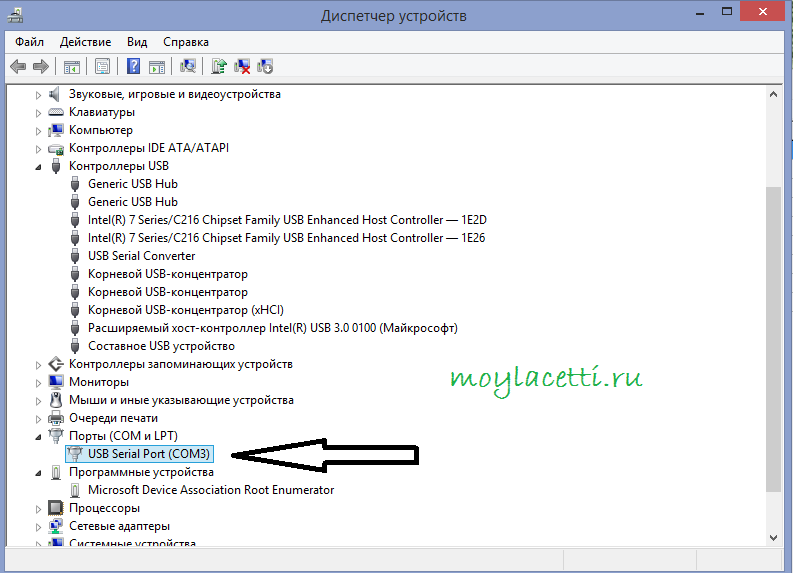
Task: Scan for hardware changes toolbar icon
Action: coord(187,67)
